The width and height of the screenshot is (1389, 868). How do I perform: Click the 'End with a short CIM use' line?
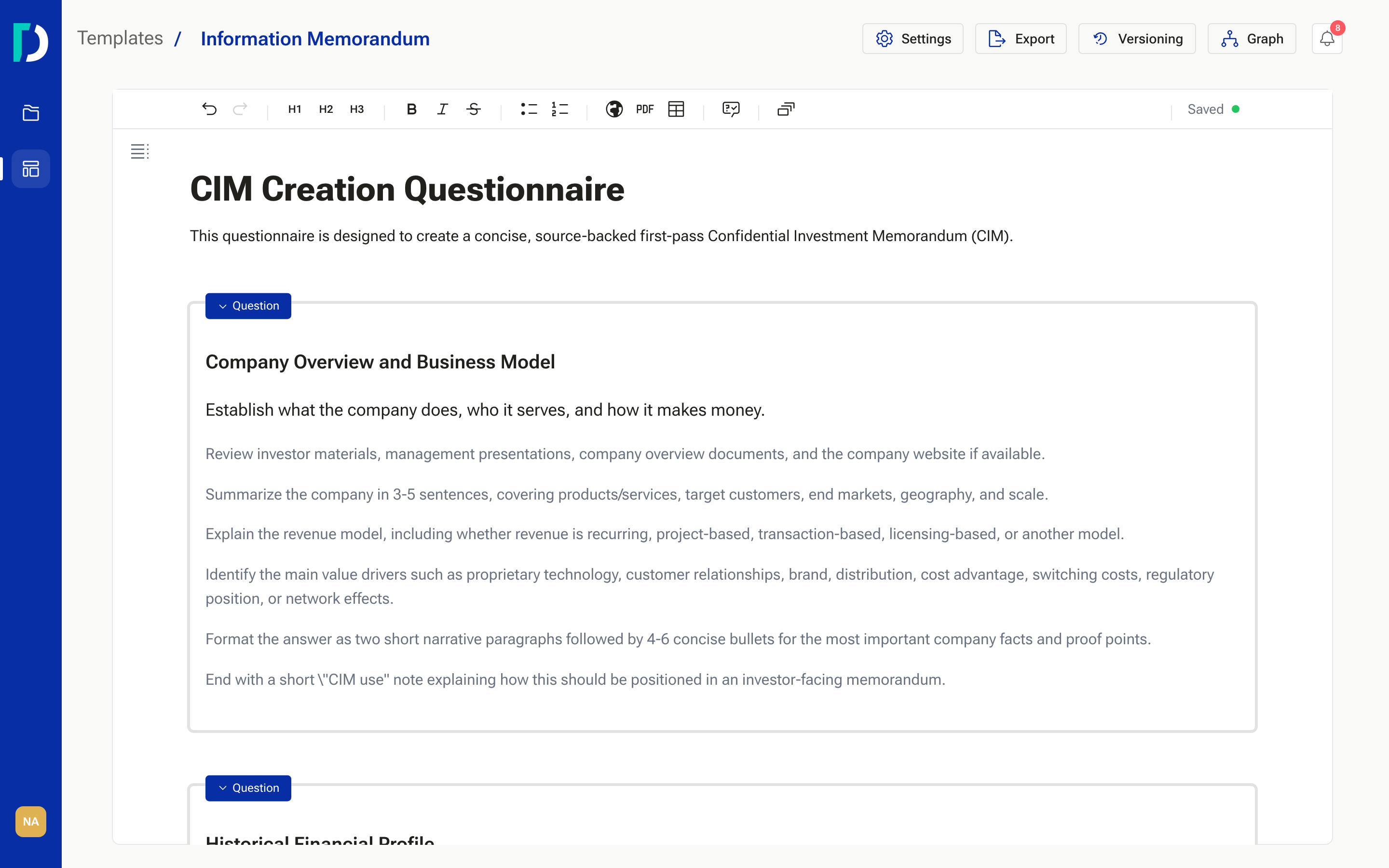coord(575,680)
